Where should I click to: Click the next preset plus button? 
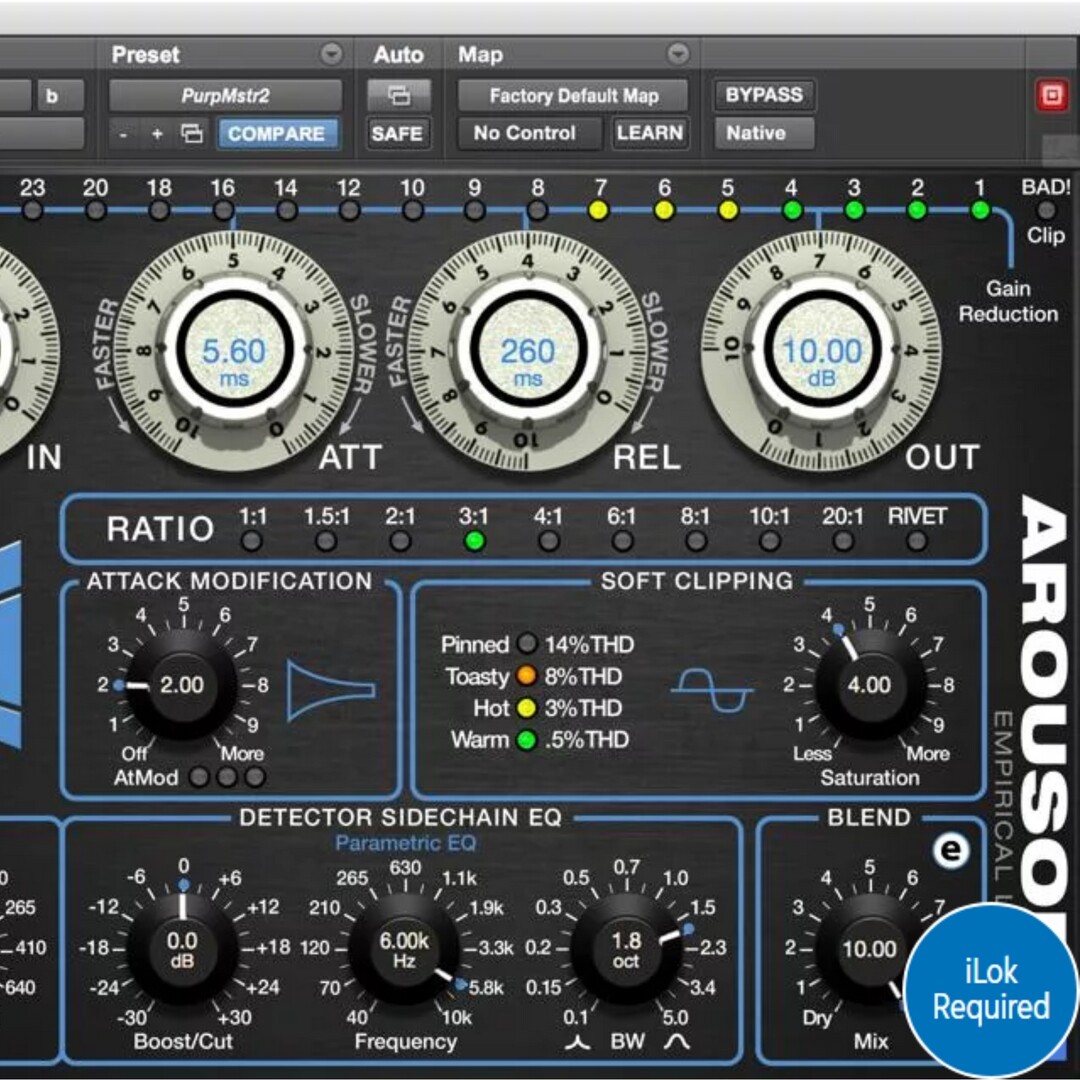157,134
